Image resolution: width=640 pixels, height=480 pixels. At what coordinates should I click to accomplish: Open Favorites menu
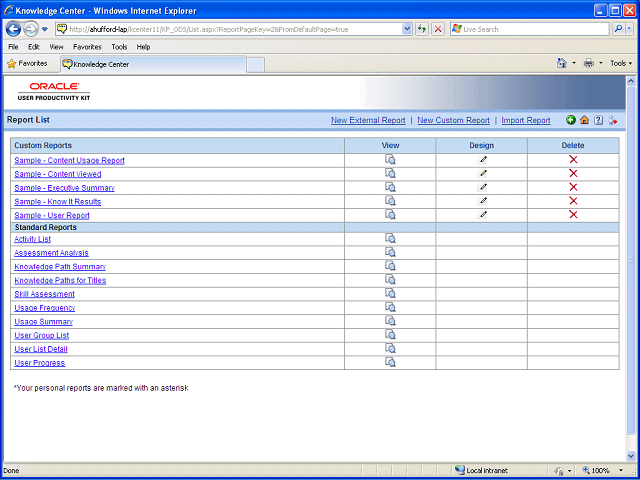tap(87, 47)
